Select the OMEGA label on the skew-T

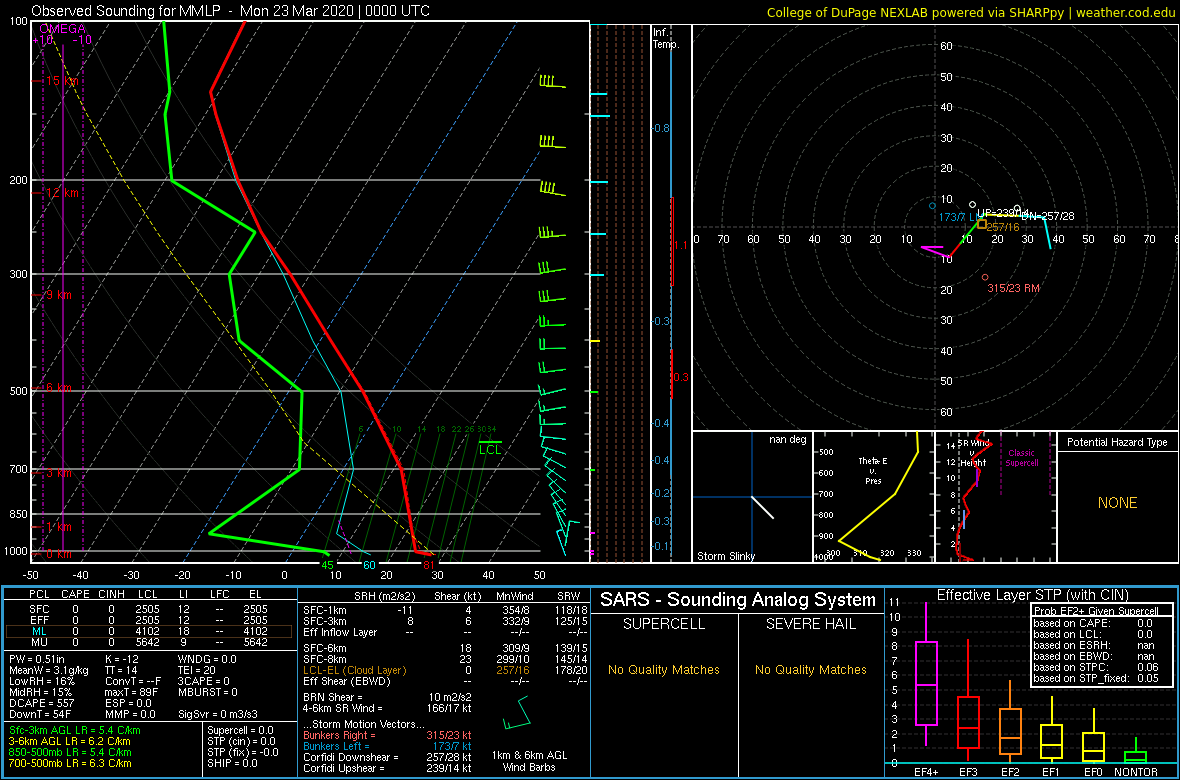coord(62,29)
